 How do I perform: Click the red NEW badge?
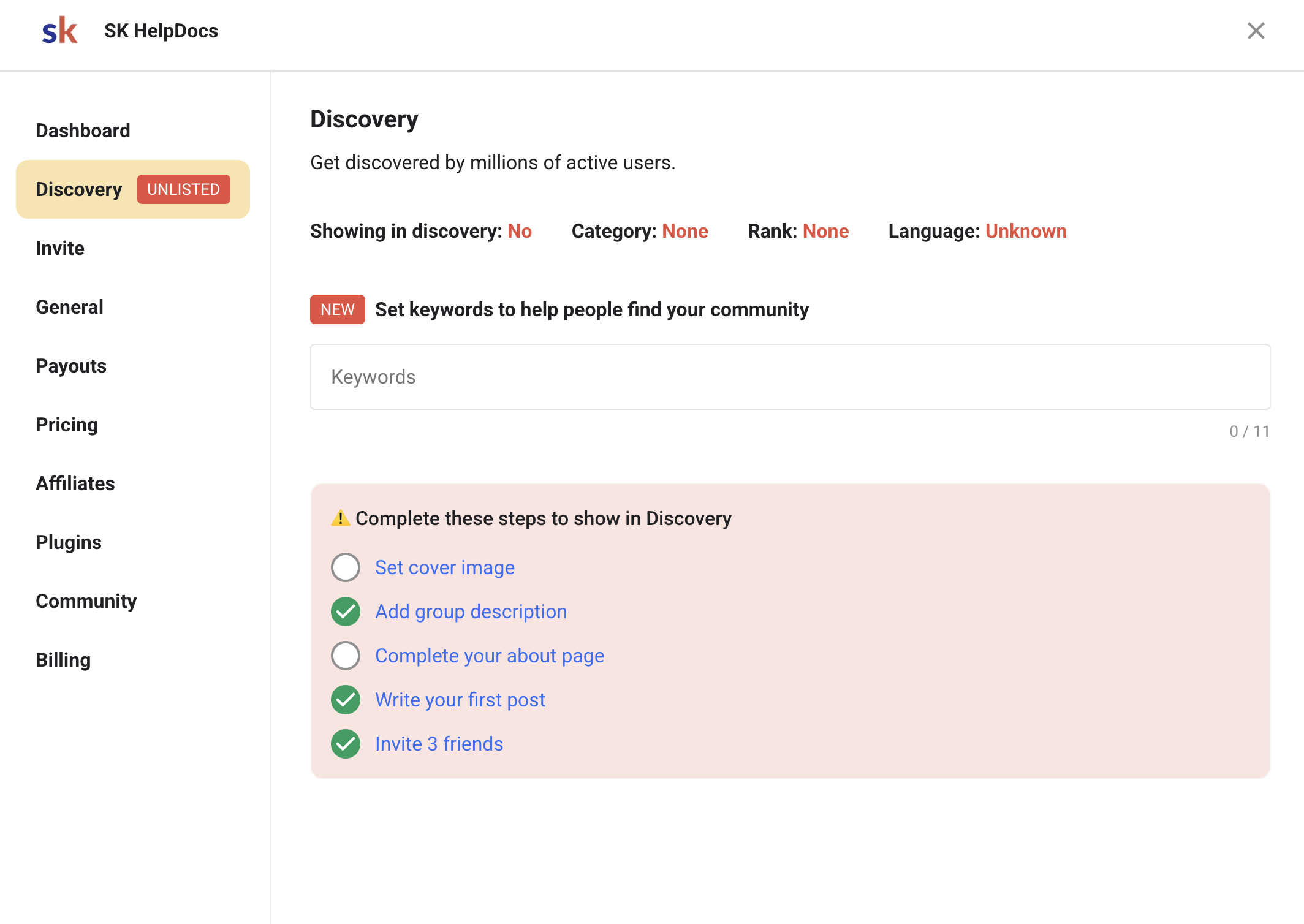pos(337,309)
